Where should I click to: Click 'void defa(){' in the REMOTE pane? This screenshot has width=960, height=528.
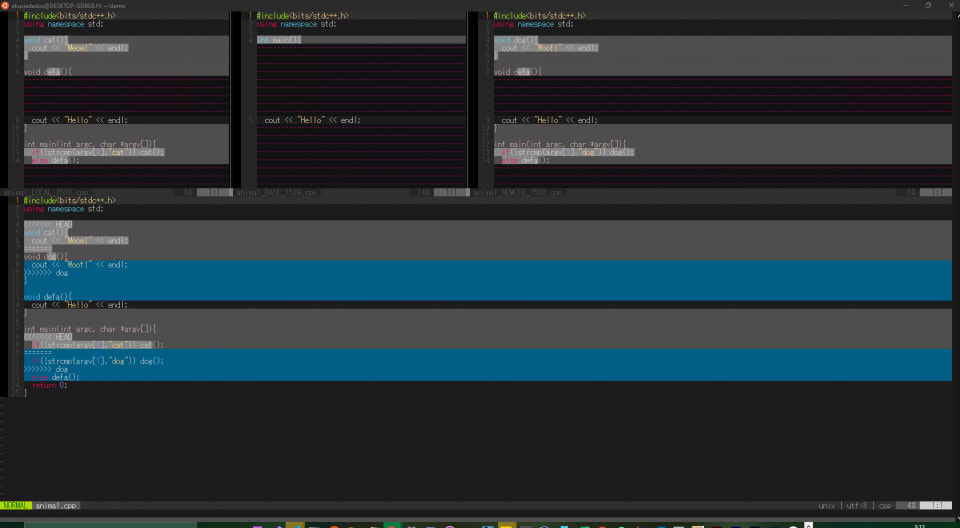(517, 72)
